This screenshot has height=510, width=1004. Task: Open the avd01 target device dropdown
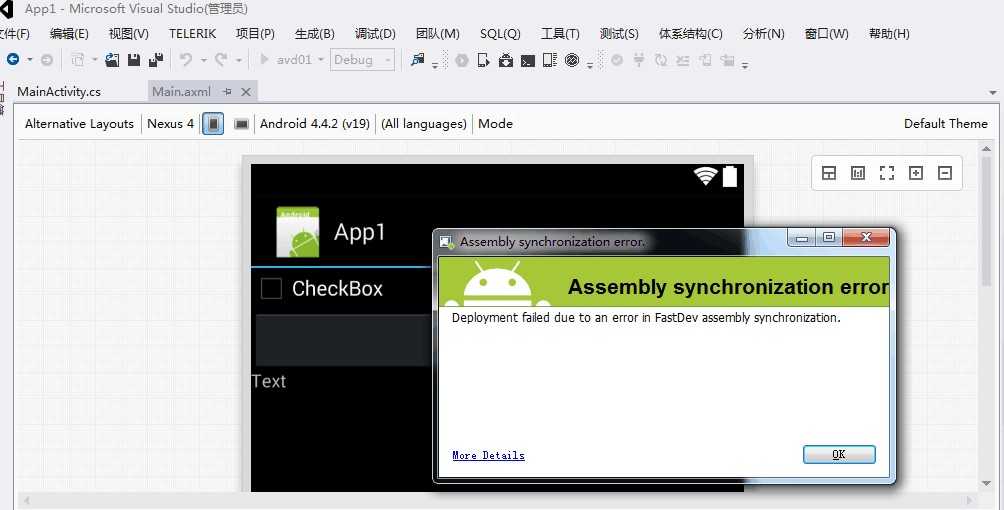point(321,60)
